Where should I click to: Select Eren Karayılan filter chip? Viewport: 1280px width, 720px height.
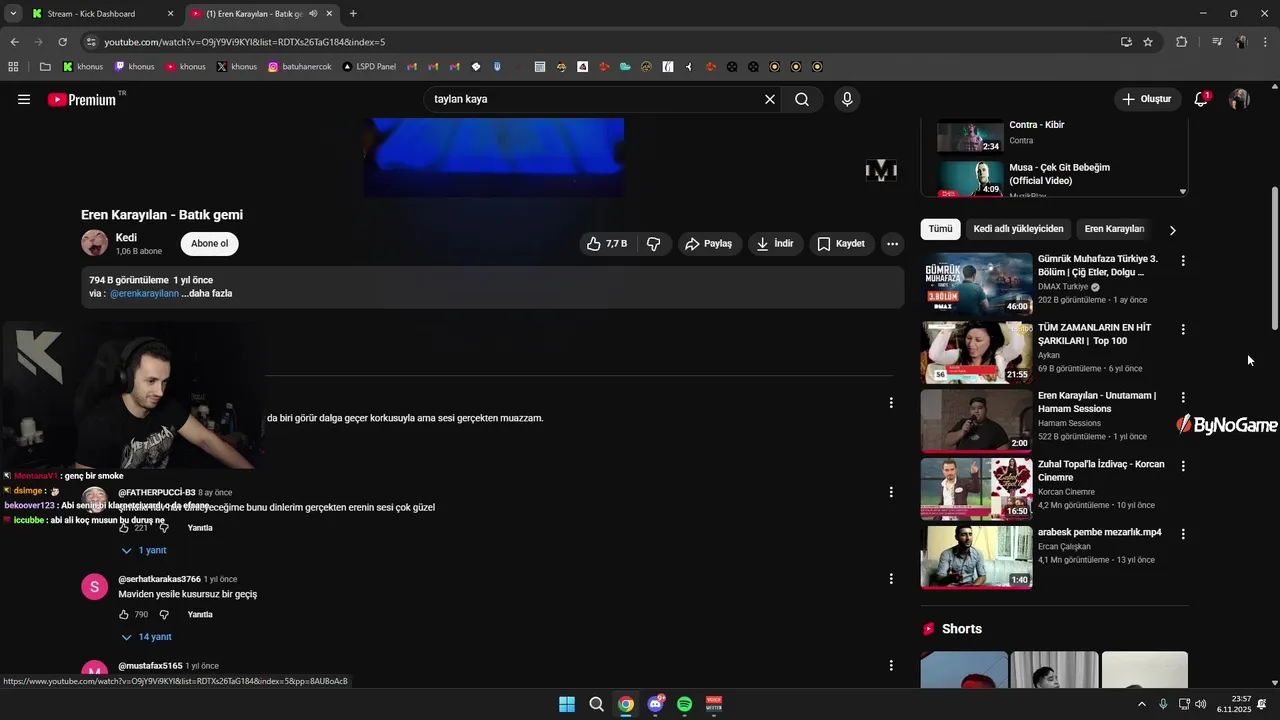1114,229
